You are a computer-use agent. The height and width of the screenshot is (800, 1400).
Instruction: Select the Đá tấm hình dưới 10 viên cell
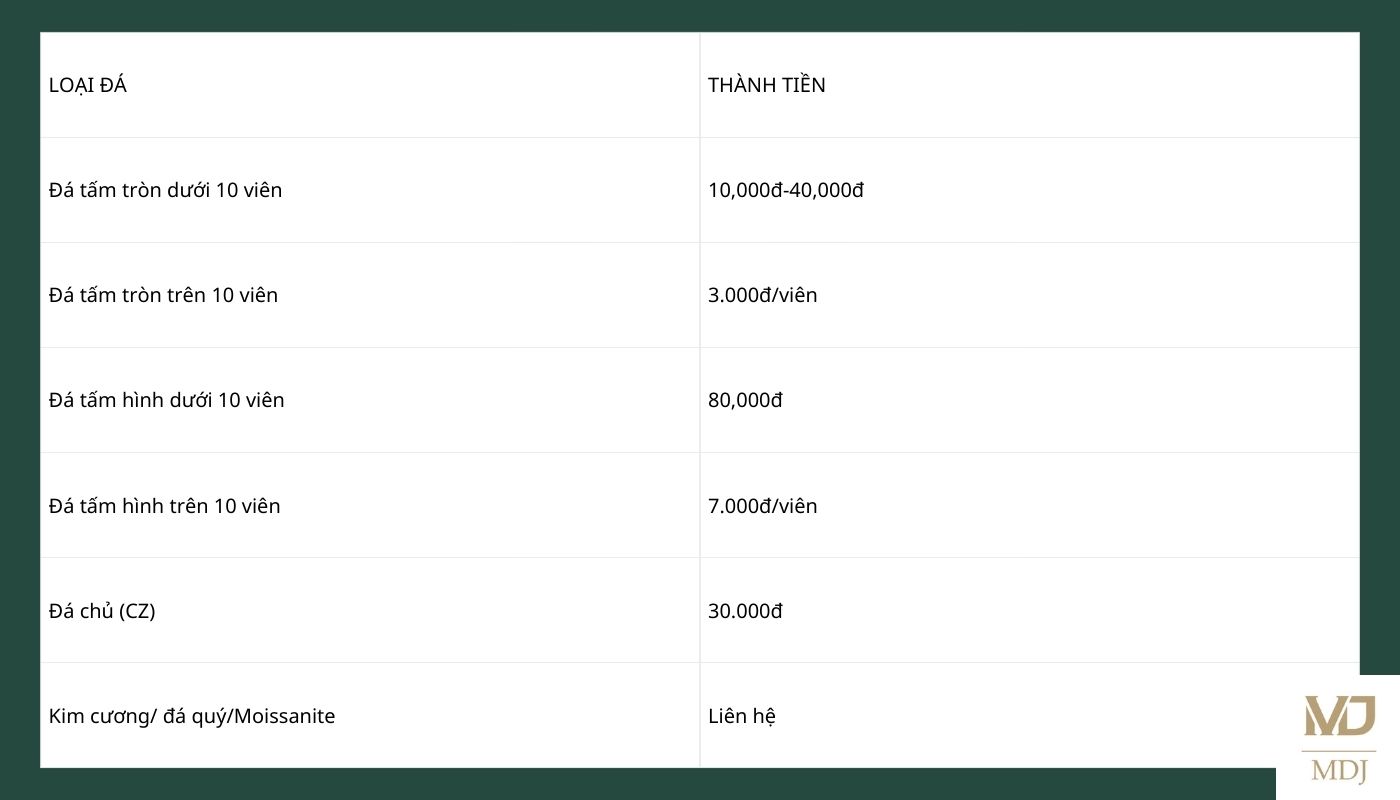[x=167, y=400]
